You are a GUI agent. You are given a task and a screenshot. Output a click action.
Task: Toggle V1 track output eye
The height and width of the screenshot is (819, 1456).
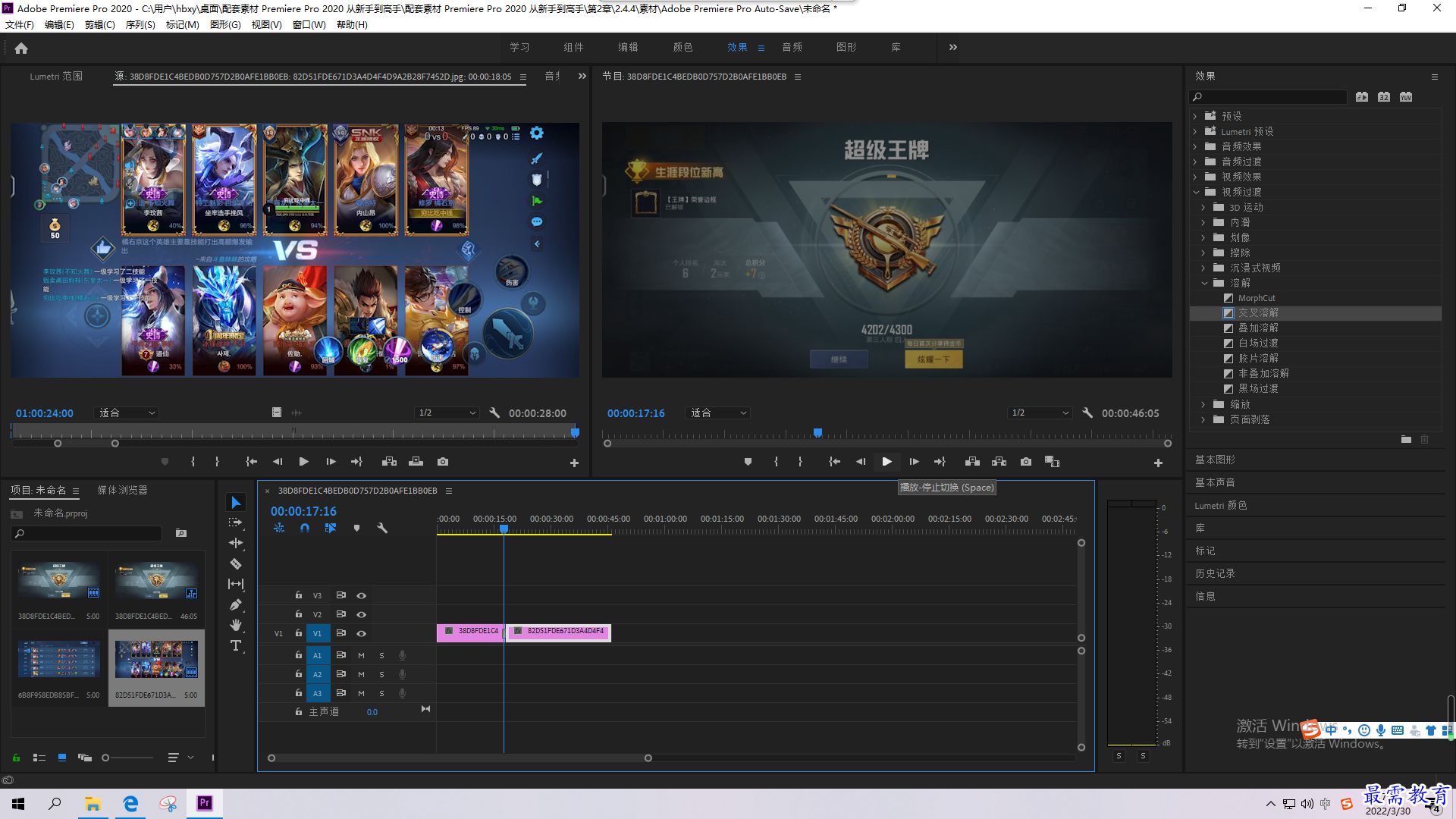pyautogui.click(x=362, y=633)
